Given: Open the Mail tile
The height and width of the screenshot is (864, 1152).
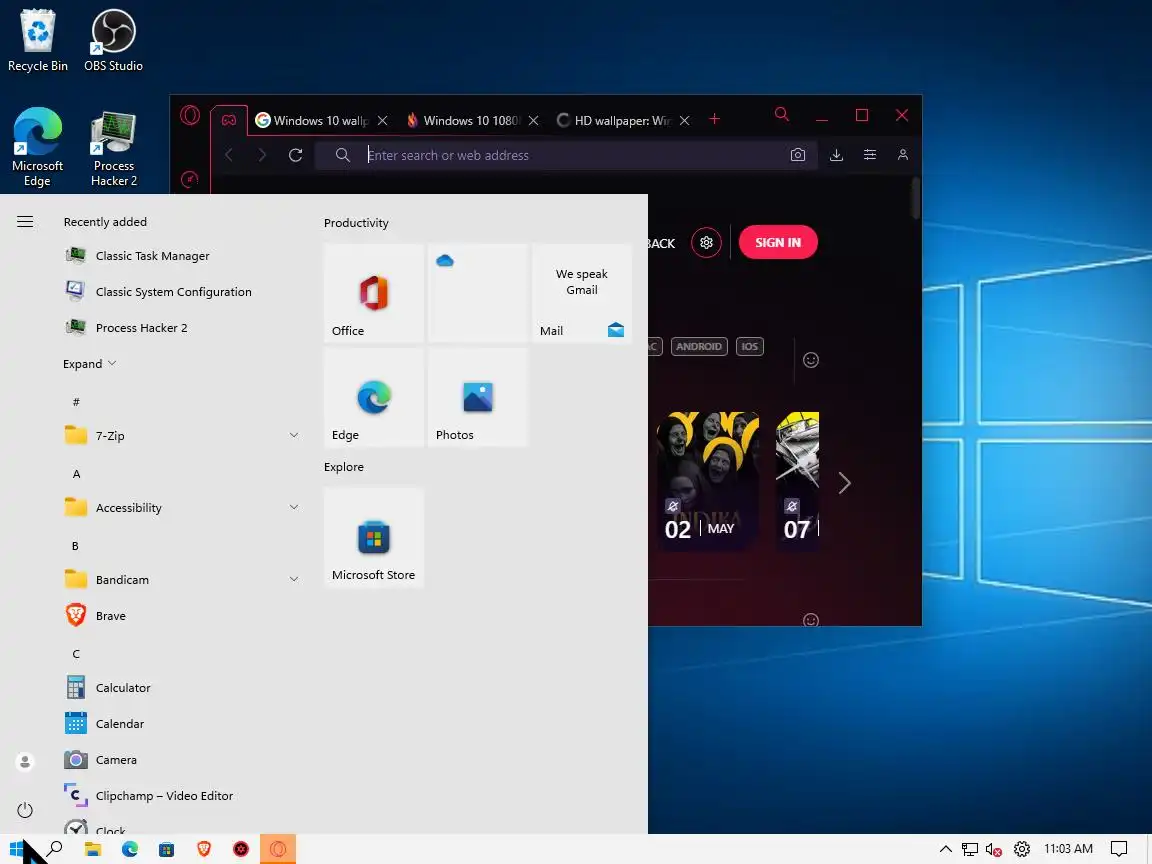Looking at the screenshot, I should tap(582, 293).
